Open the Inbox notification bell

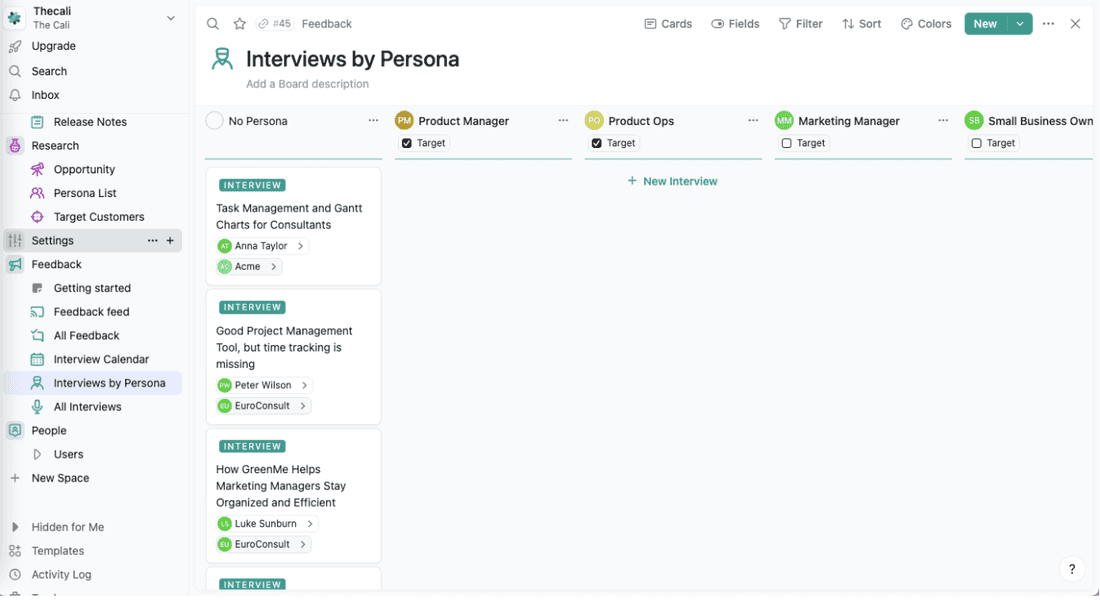(13, 95)
